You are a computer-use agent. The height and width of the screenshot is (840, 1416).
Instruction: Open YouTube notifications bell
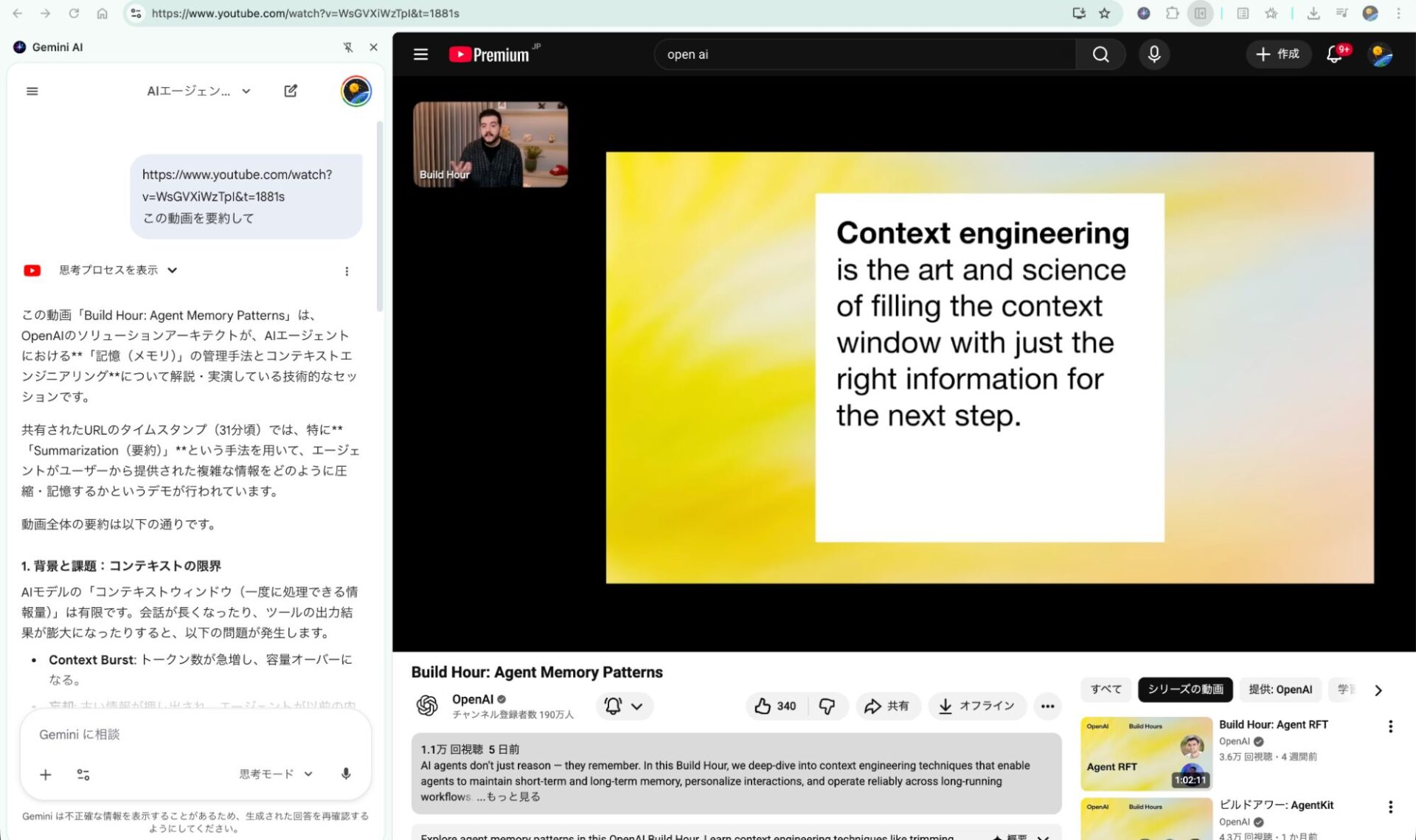[x=1333, y=54]
